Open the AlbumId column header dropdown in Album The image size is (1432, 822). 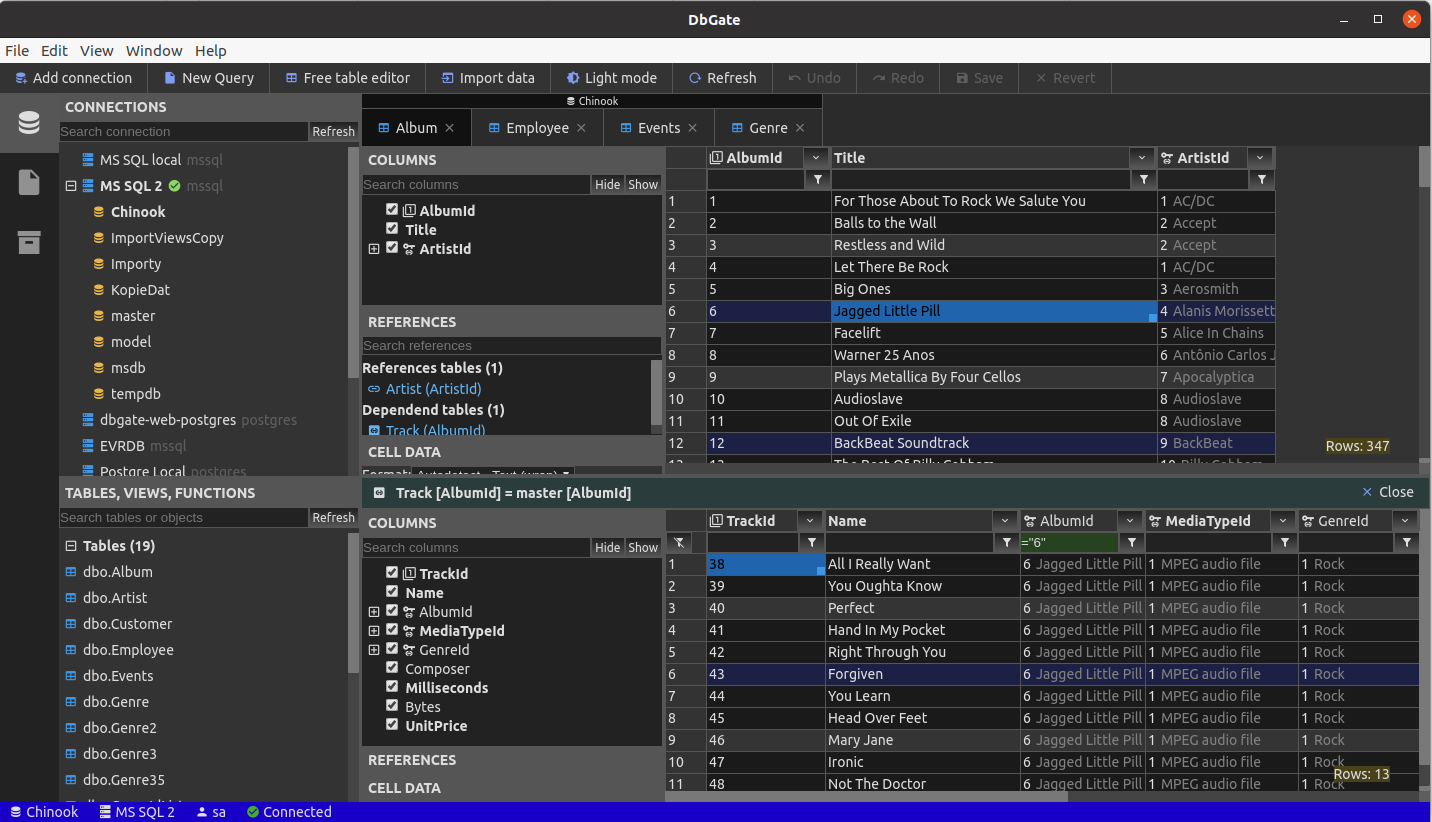817,158
